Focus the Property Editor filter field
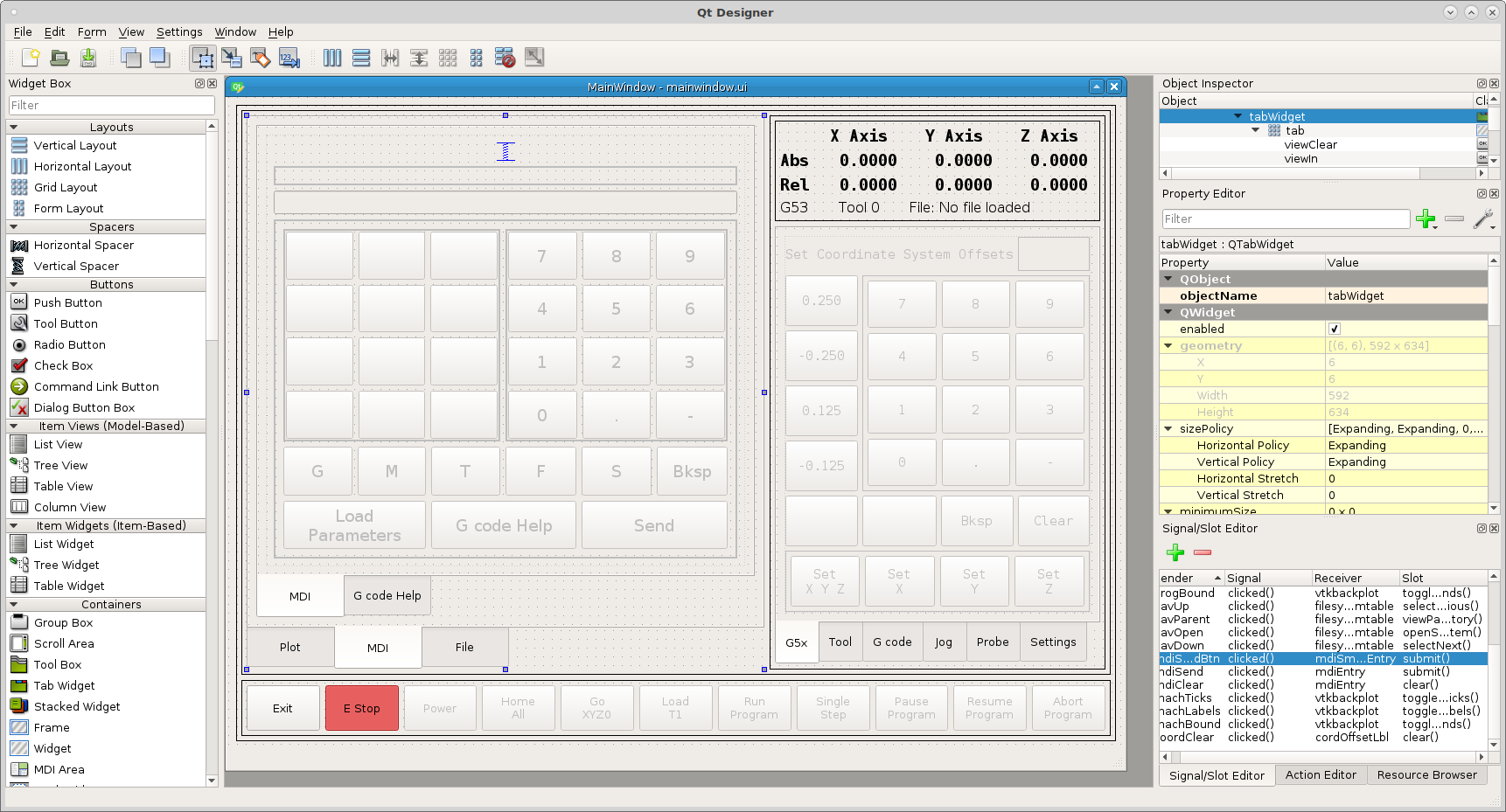 (1286, 219)
